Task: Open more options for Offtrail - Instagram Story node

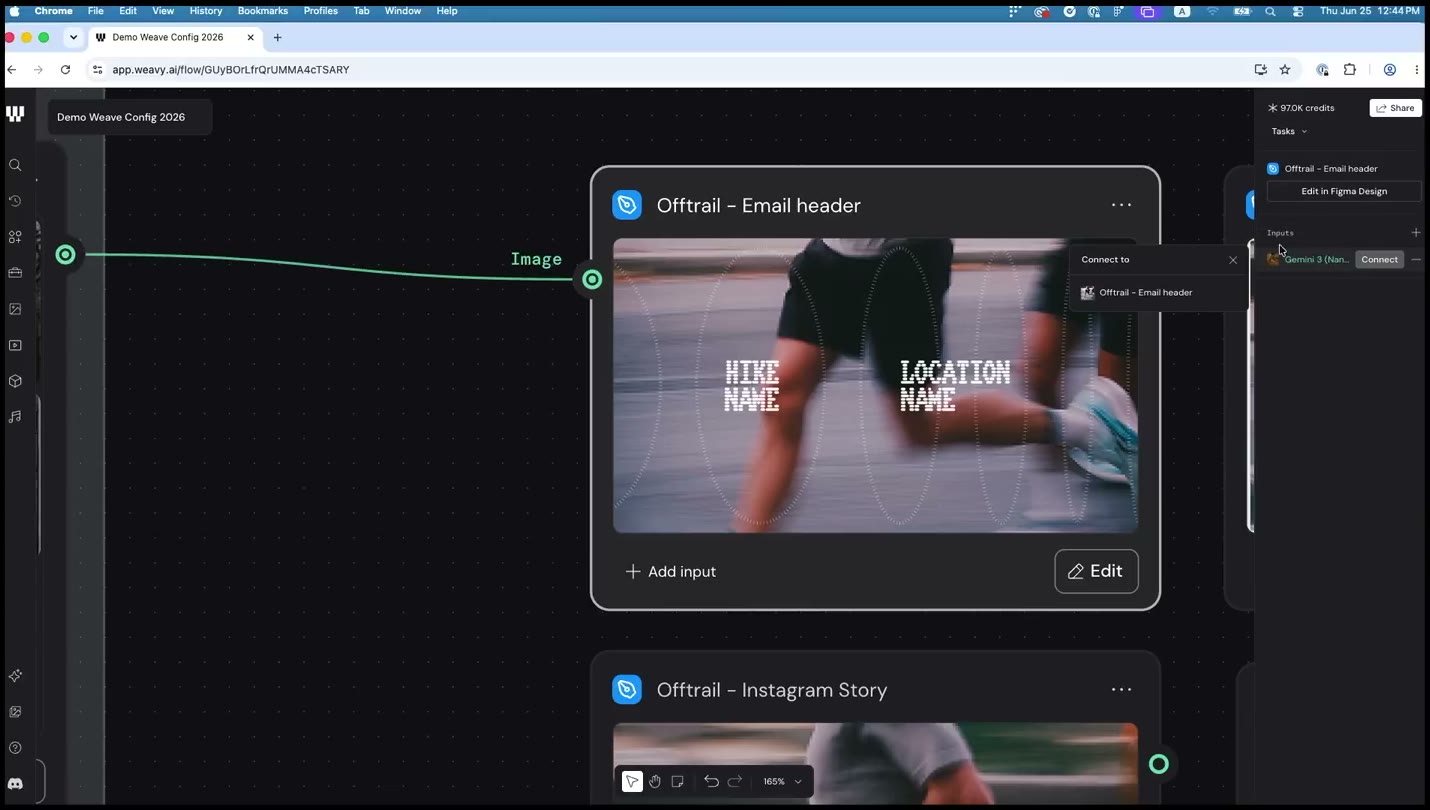Action: click(x=1121, y=689)
